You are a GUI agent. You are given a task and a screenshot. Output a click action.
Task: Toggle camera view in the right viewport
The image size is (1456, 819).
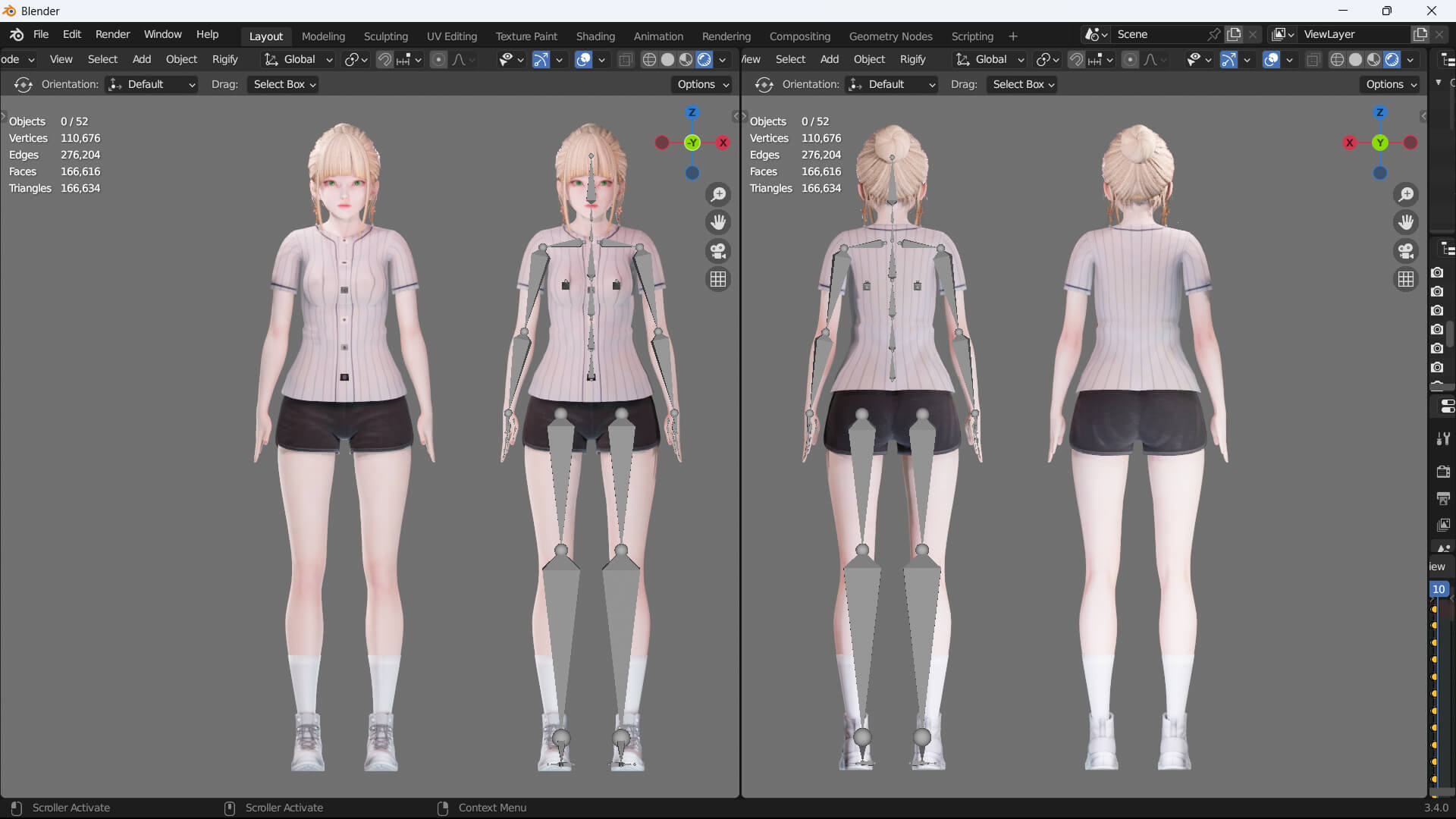(x=1406, y=251)
